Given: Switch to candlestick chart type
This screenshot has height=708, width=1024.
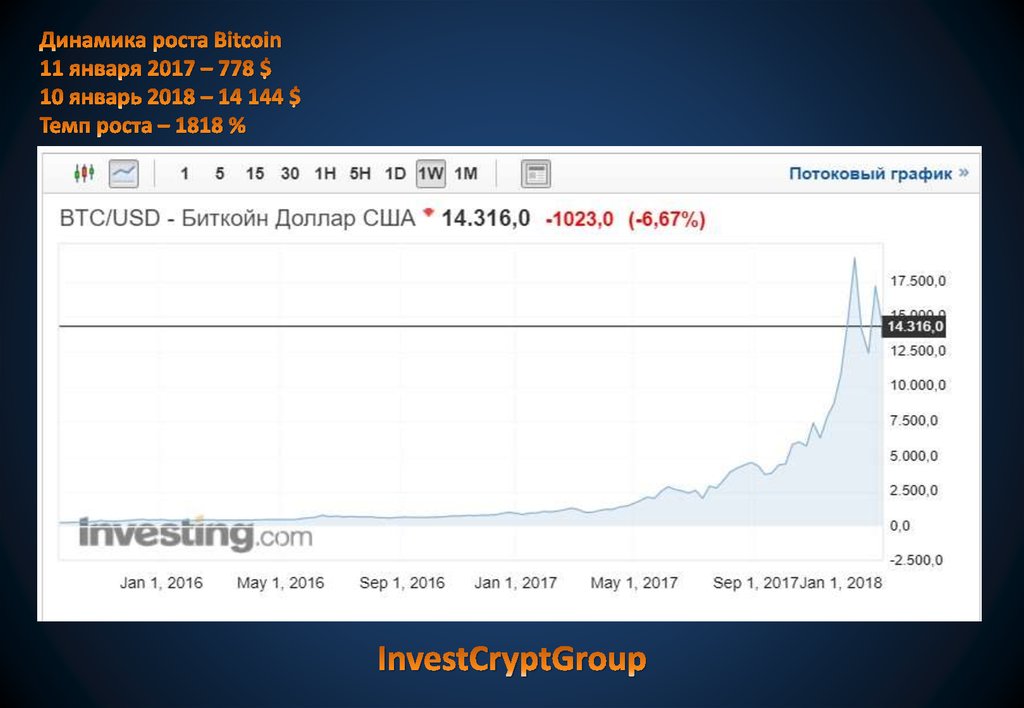Looking at the screenshot, I should click(x=84, y=173).
